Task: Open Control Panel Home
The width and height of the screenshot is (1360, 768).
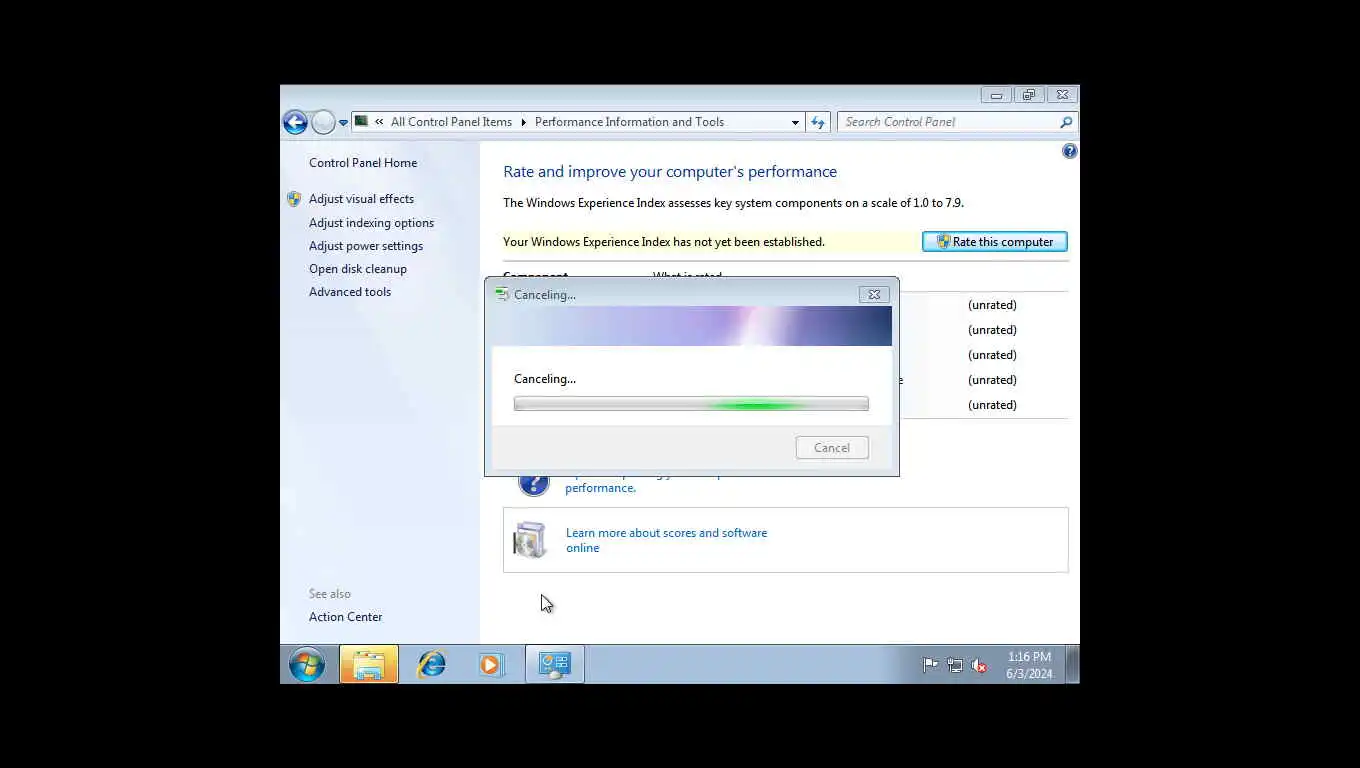Action: point(363,163)
